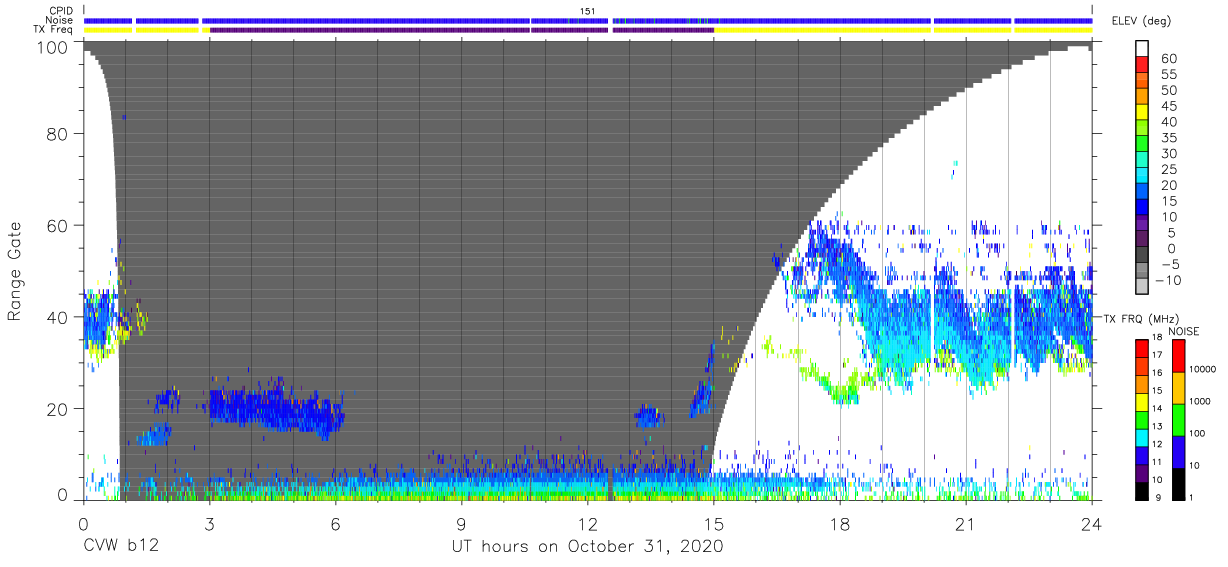Click ELEV scale label 45
Image resolution: width=1228 pixels, height=567 pixels.
pyautogui.click(x=1167, y=105)
